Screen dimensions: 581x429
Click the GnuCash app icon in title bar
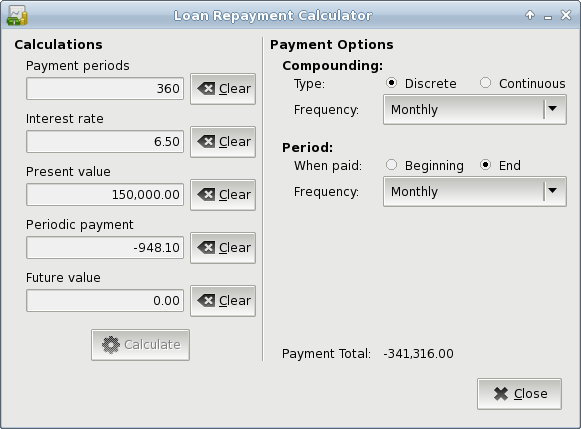tap(17, 16)
